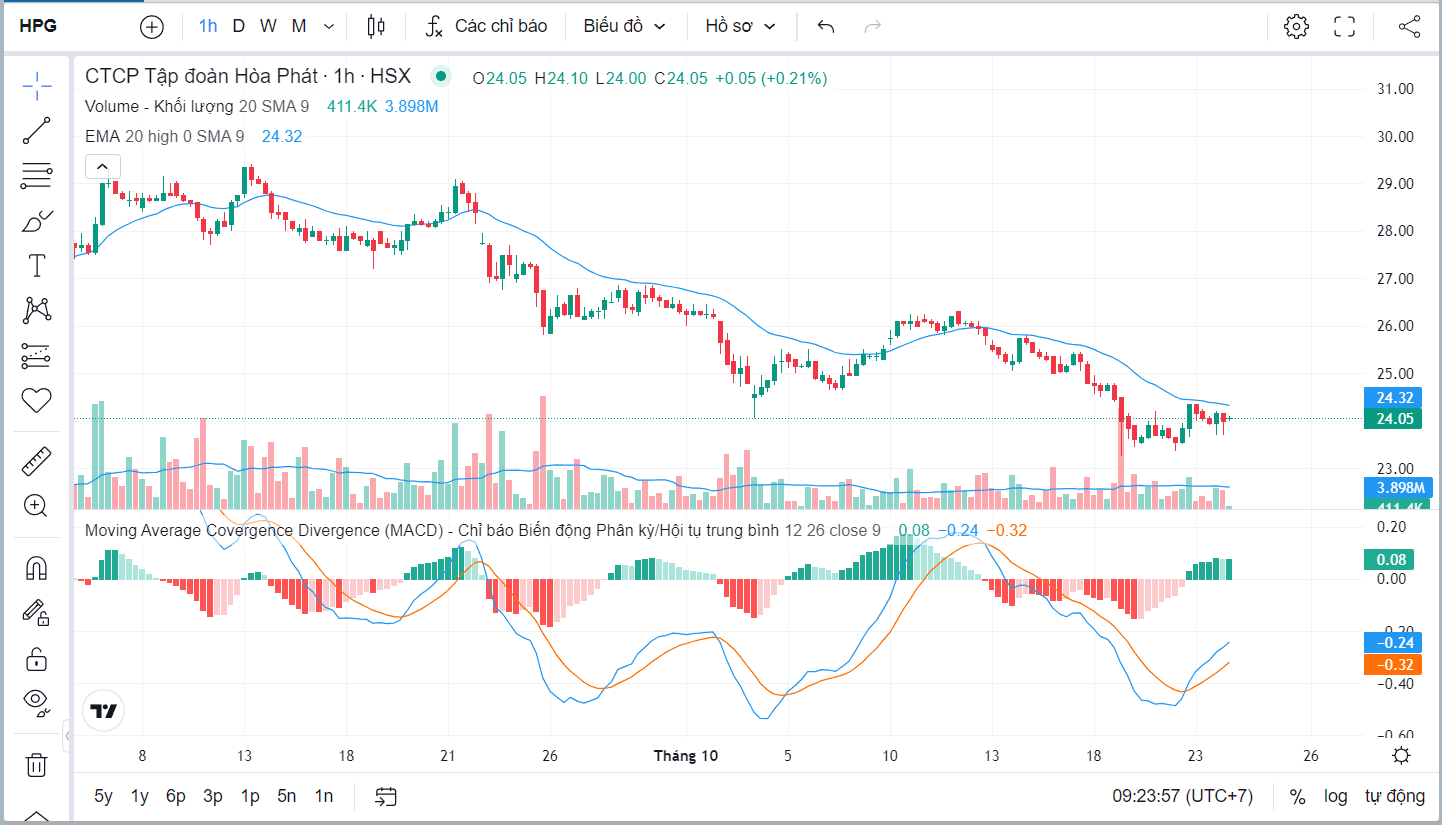
Task: Toggle percent scale mode
Action: [1298, 797]
